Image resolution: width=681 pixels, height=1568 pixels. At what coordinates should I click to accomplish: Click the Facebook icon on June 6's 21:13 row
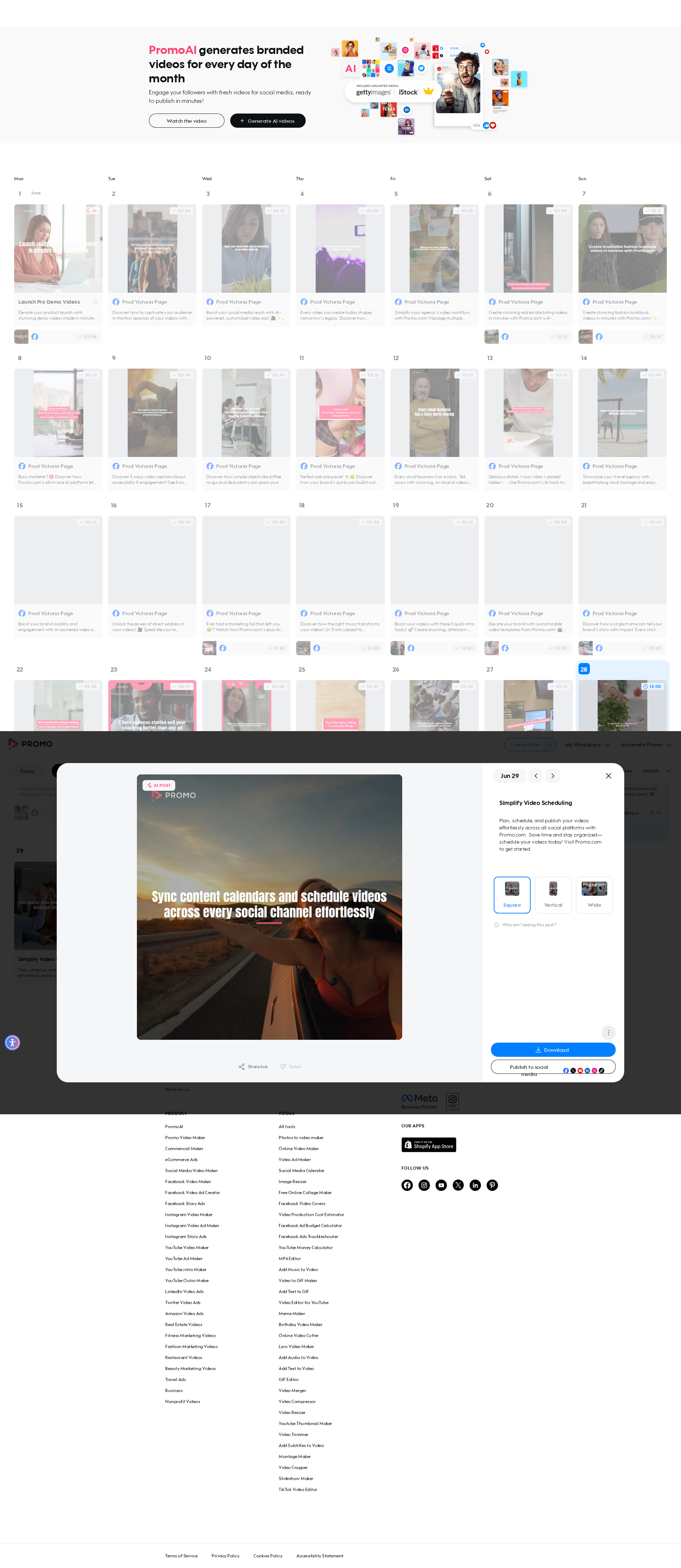coord(505,337)
